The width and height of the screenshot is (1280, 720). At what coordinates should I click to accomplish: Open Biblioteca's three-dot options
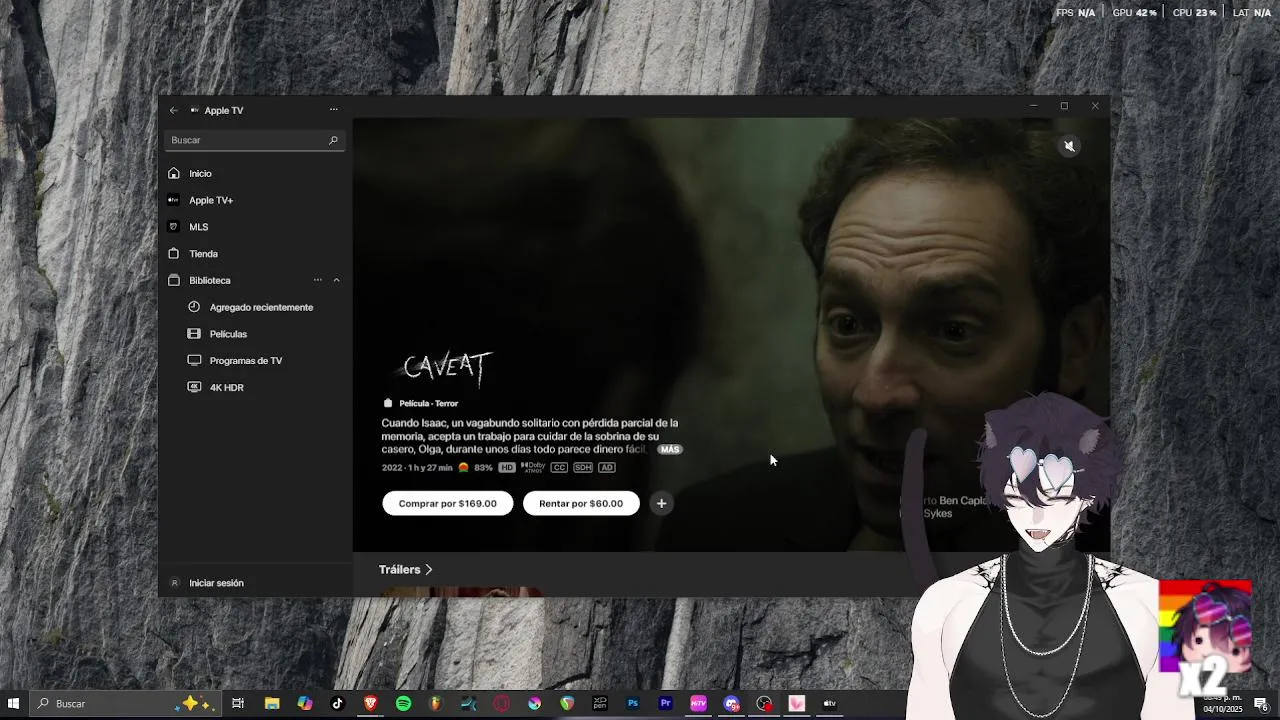pos(318,280)
